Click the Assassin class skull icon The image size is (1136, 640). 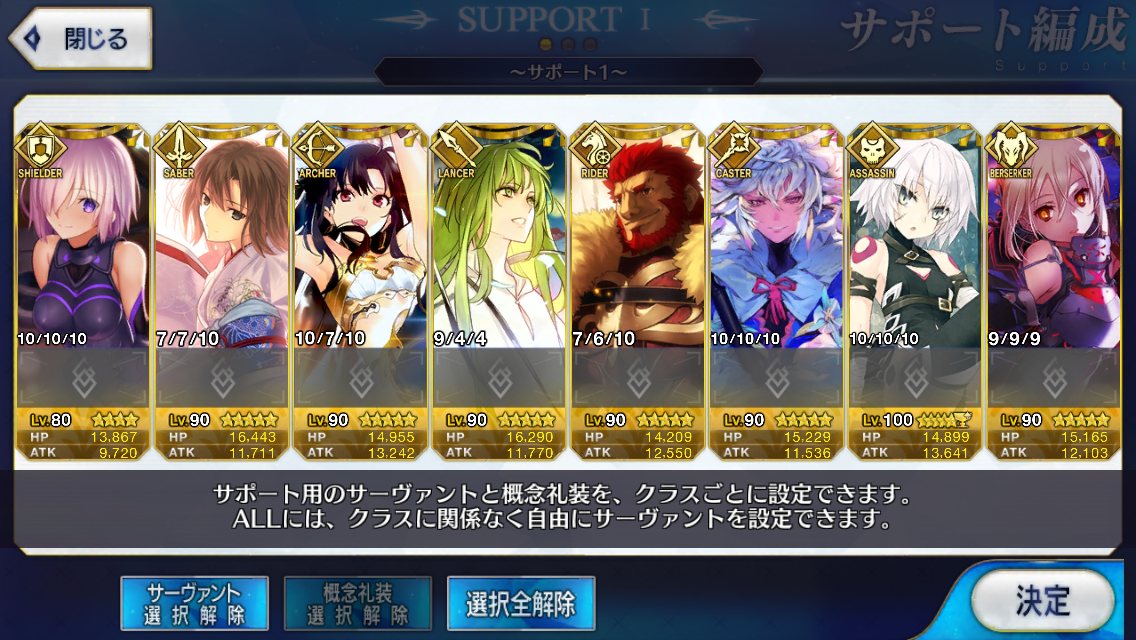coord(872,148)
